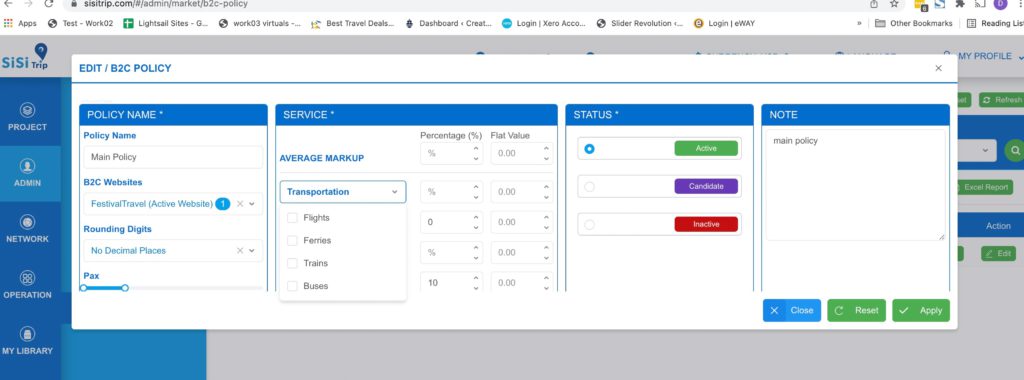The height and width of the screenshot is (380, 1024).
Task: Open the Apps bookmarks grid
Action: pos(20,24)
